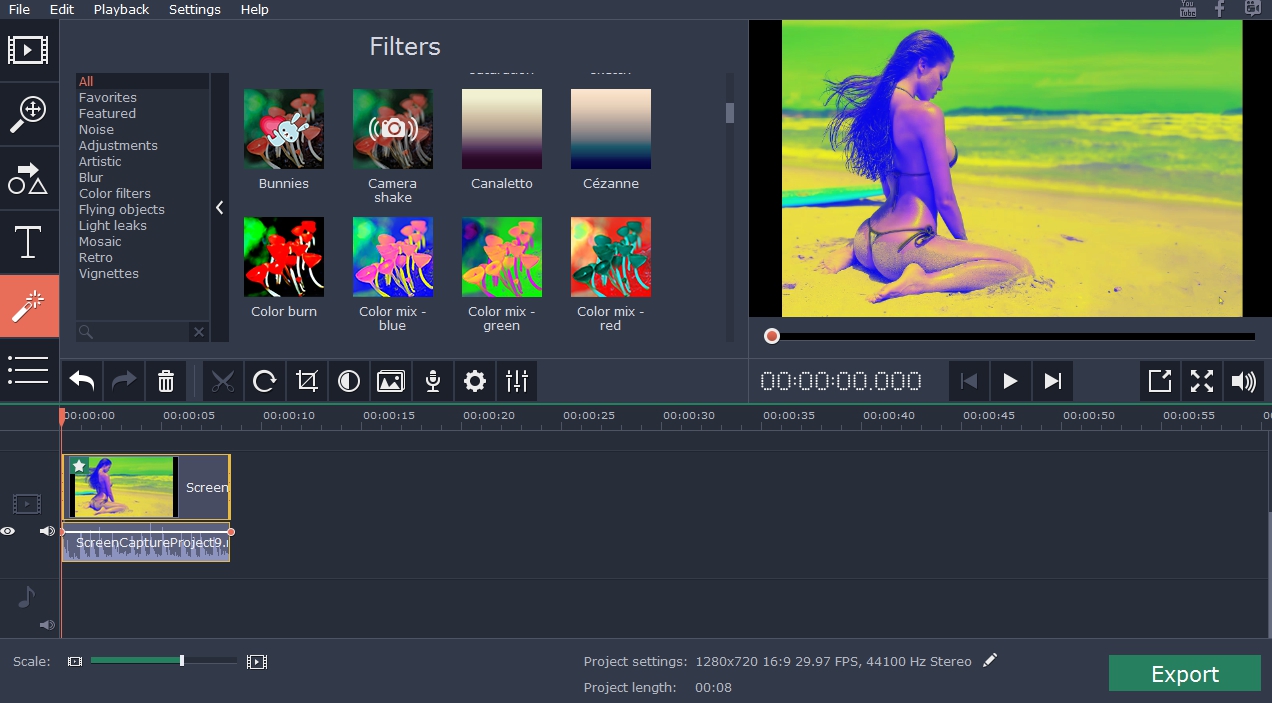The height and width of the screenshot is (703, 1272).
Task: Open the Settings menu
Action: 195,9
